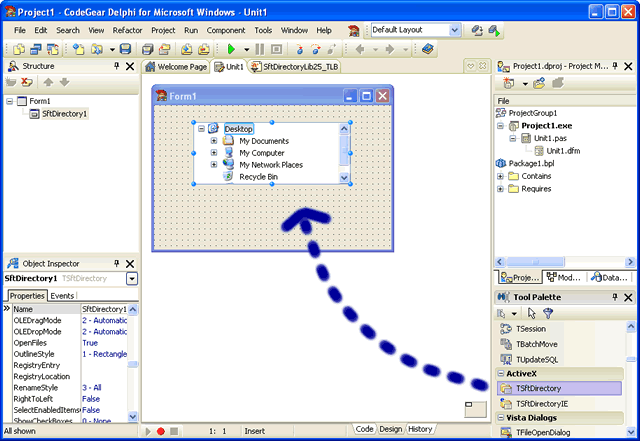
Task: Click the Project Manager horizontal scrollbar thumb
Action: [536, 262]
